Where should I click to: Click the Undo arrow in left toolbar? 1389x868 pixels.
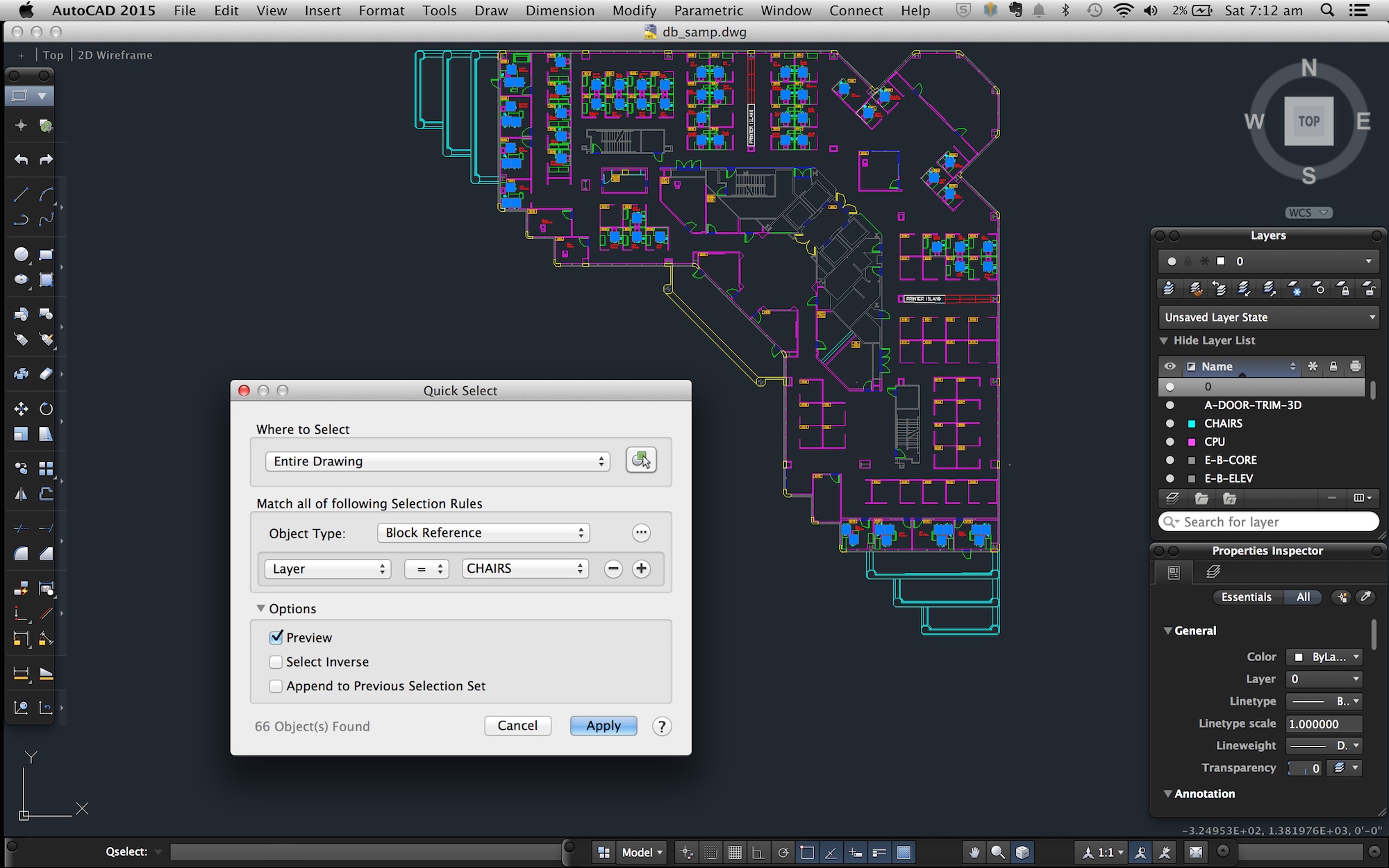[x=21, y=160]
